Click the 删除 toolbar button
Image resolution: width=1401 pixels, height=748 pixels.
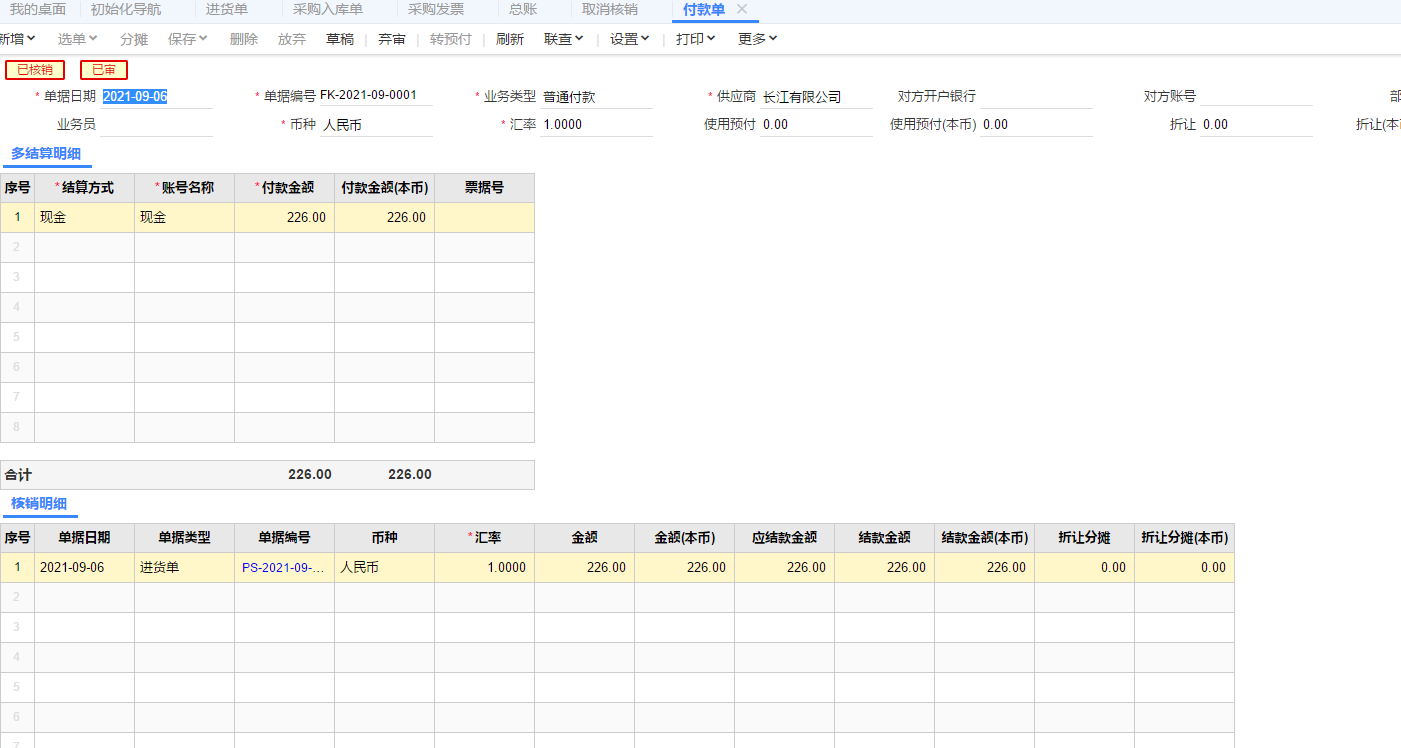[x=244, y=39]
